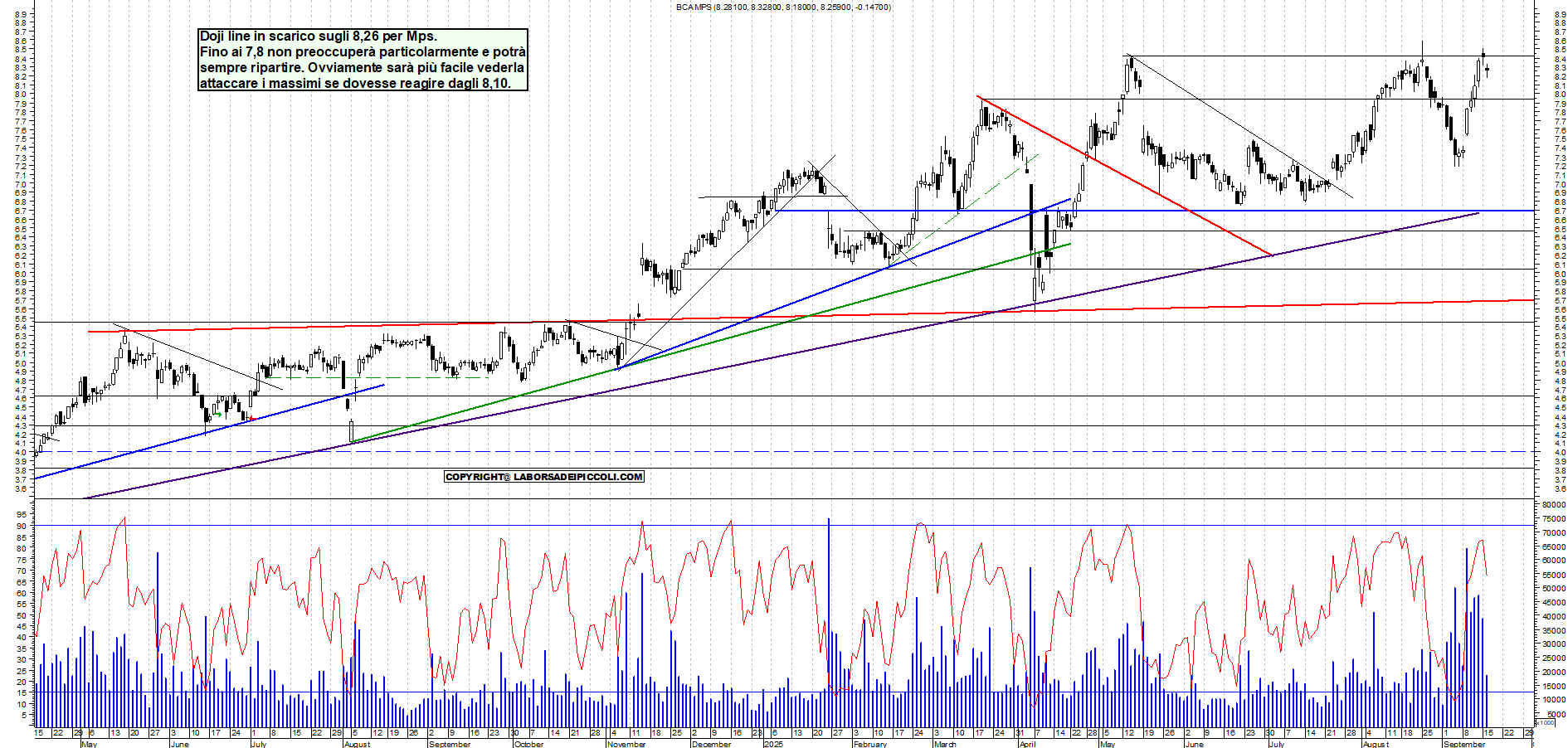Image resolution: width=1568 pixels, height=748 pixels.
Task: Click annotation line starting 'sempre ripartire'
Action: coord(362,68)
